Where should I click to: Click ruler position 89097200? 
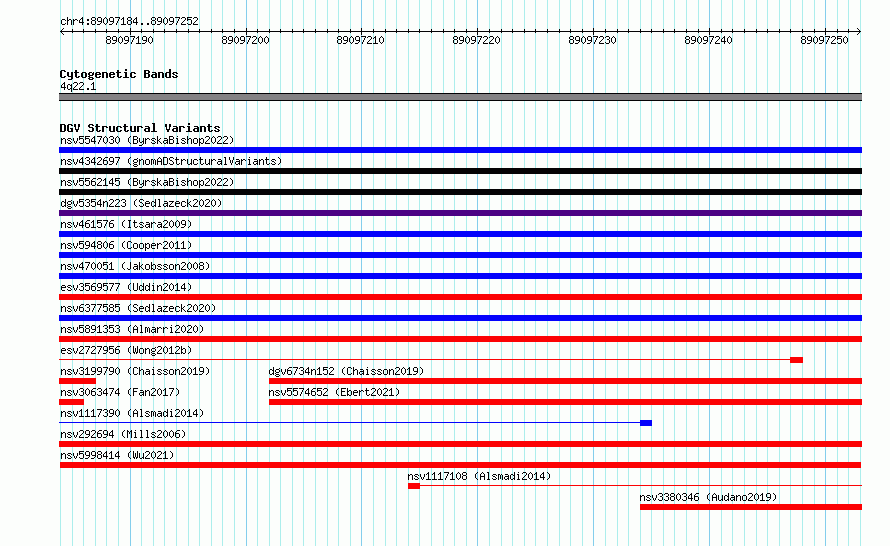[x=245, y=40]
